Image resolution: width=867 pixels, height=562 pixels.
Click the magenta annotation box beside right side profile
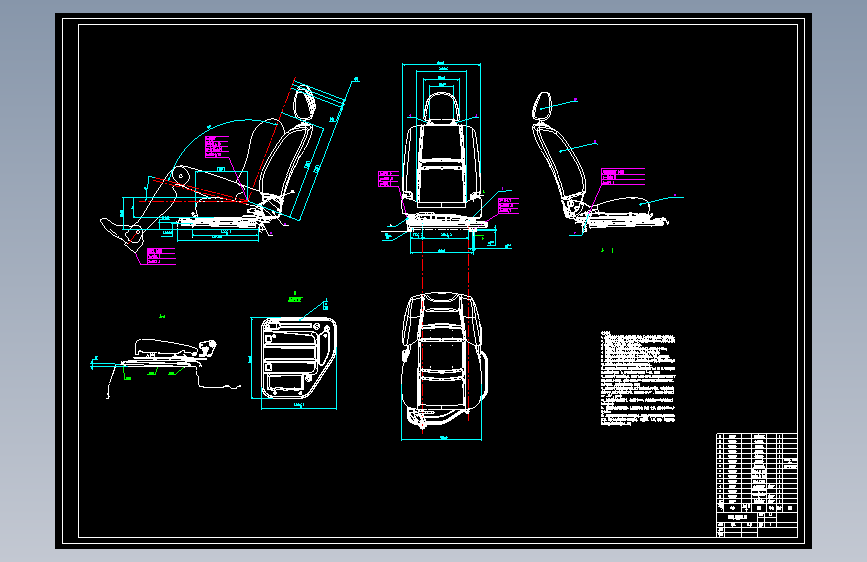(x=623, y=177)
